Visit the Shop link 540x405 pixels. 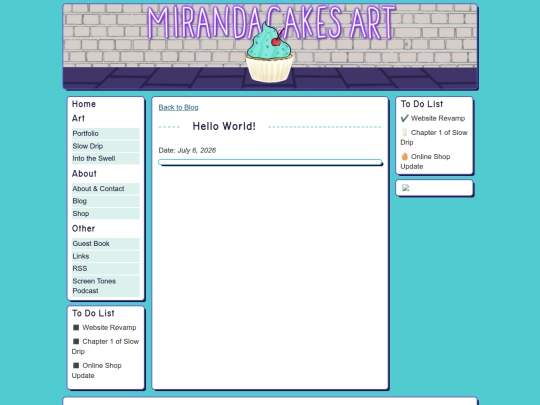[x=105, y=214]
